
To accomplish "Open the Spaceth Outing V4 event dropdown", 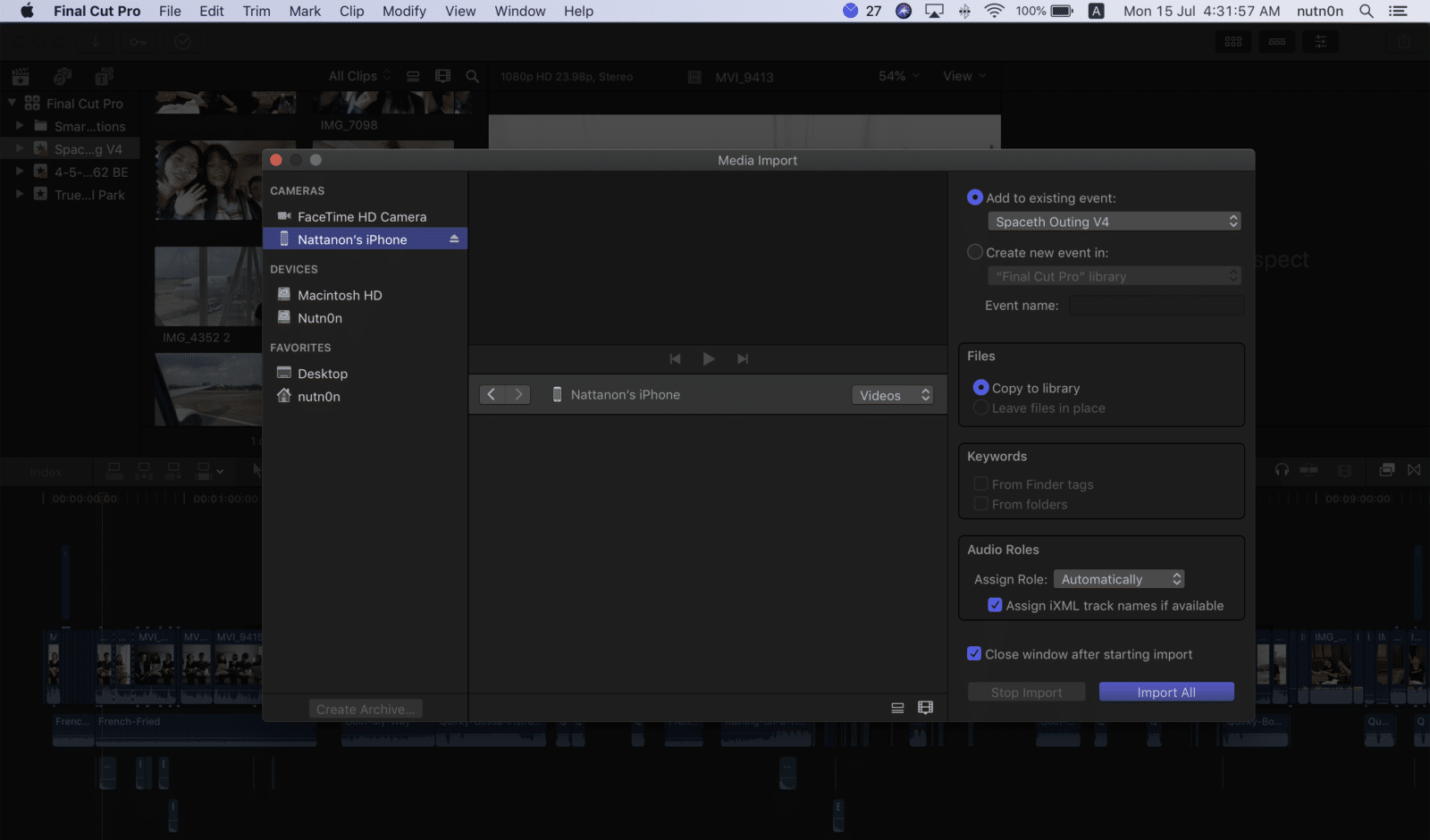I will point(1115,222).
